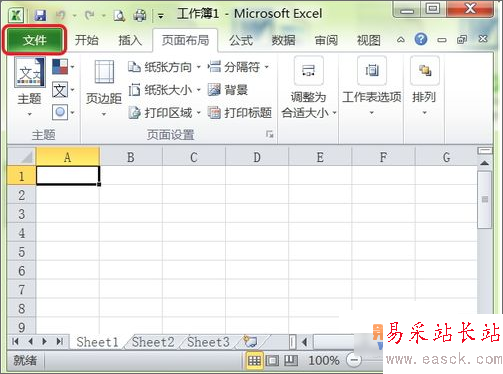Click the Select All corner button
This screenshot has width=503, height=374.
tap(22, 156)
